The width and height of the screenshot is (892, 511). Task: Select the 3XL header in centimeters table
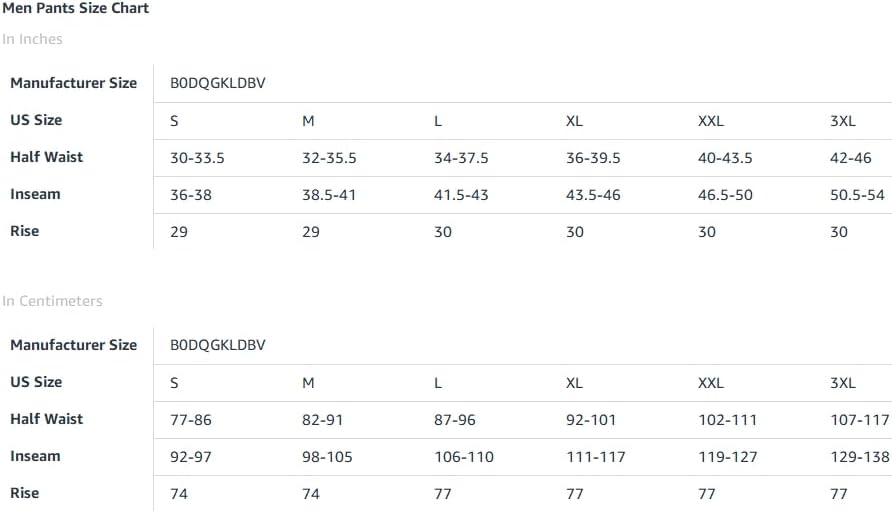843,382
